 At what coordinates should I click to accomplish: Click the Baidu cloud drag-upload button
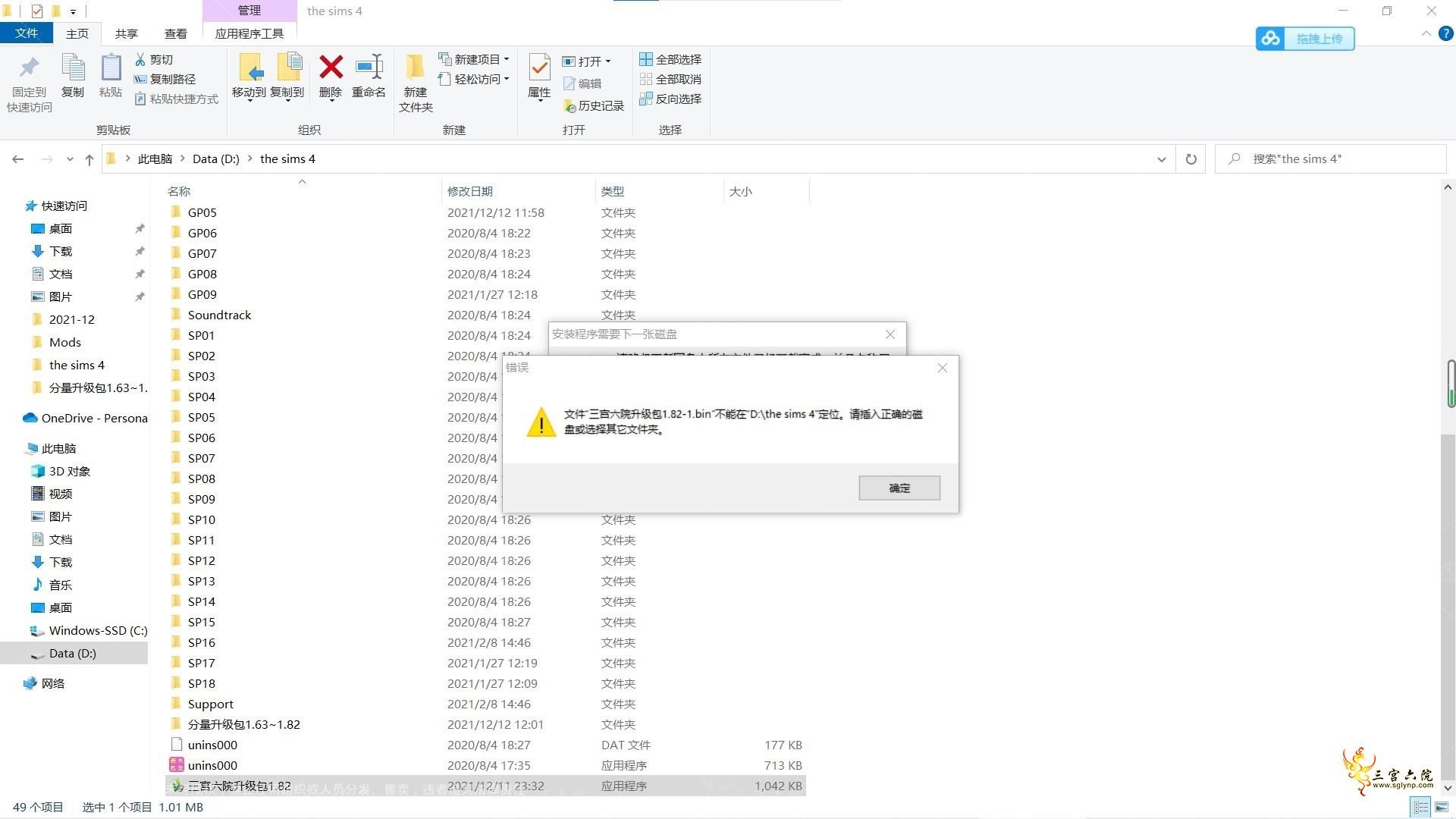coord(1305,39)
